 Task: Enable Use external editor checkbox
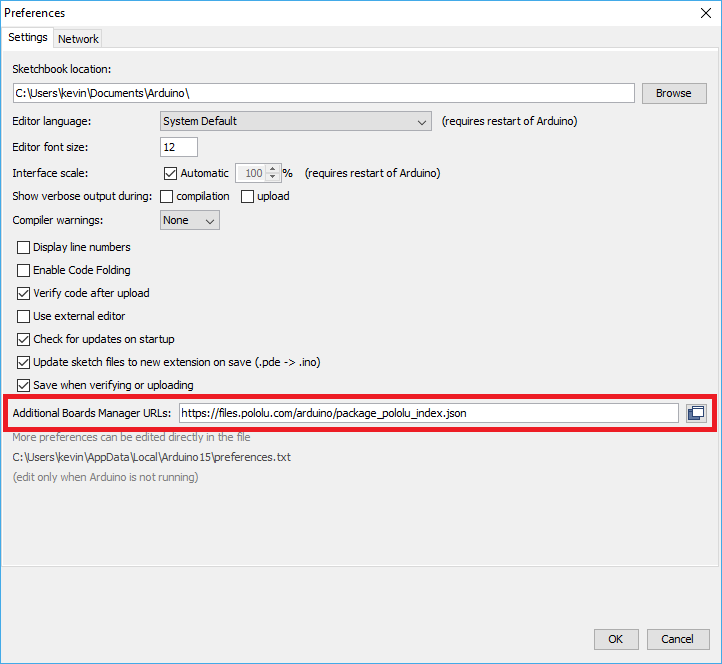(x=24, y=316)
